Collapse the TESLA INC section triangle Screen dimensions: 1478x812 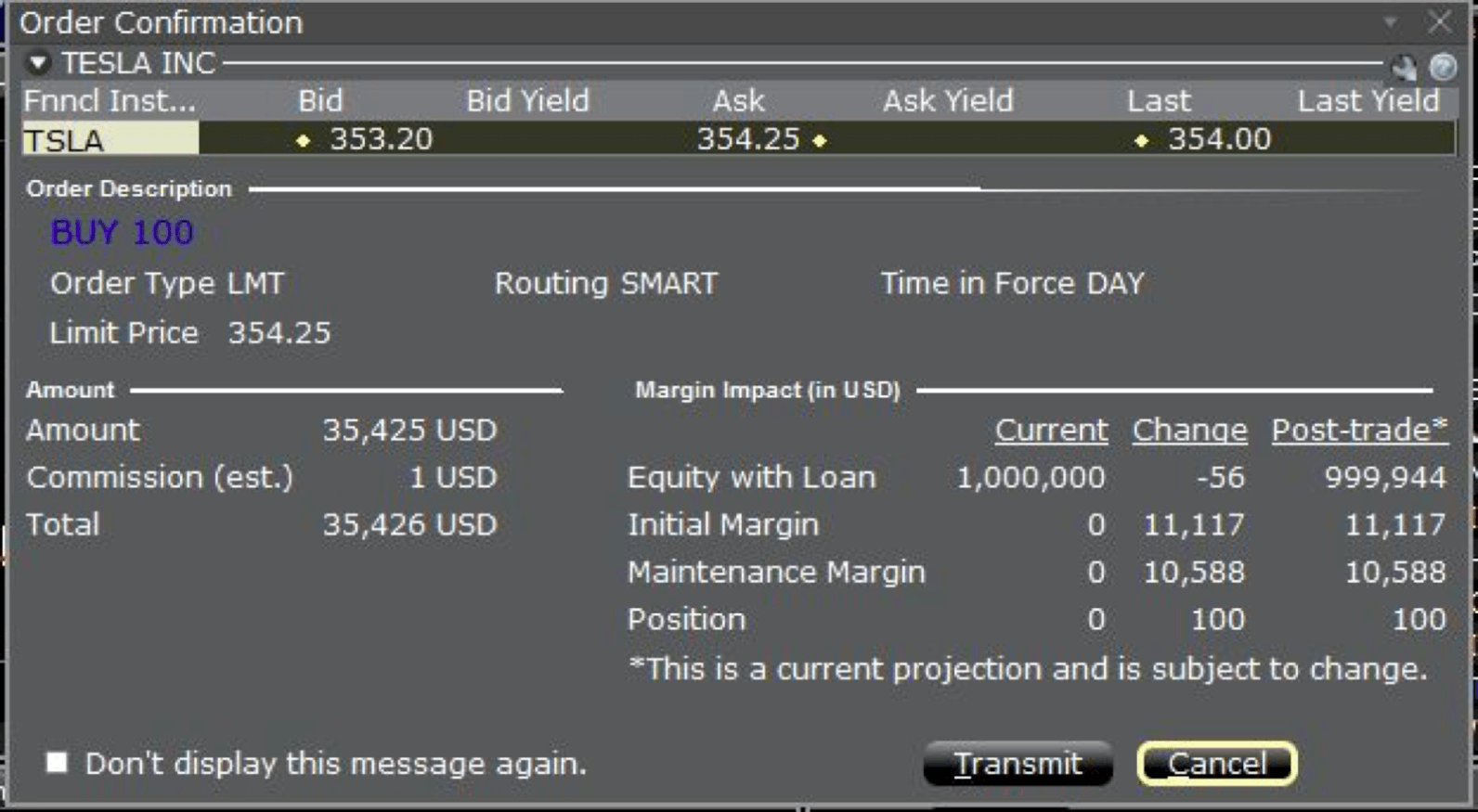[38, 63]
